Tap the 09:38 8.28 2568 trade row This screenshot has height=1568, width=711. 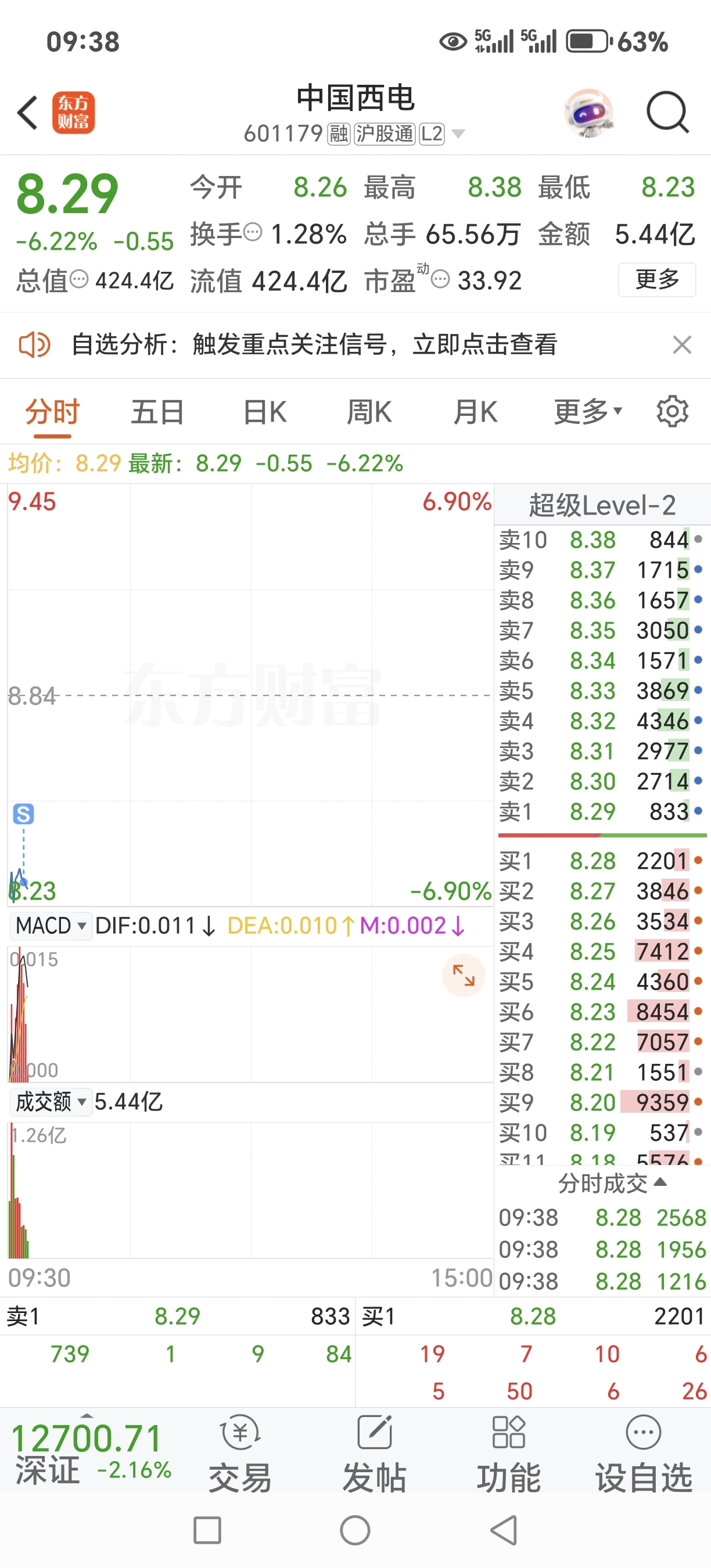(602, 1217)
